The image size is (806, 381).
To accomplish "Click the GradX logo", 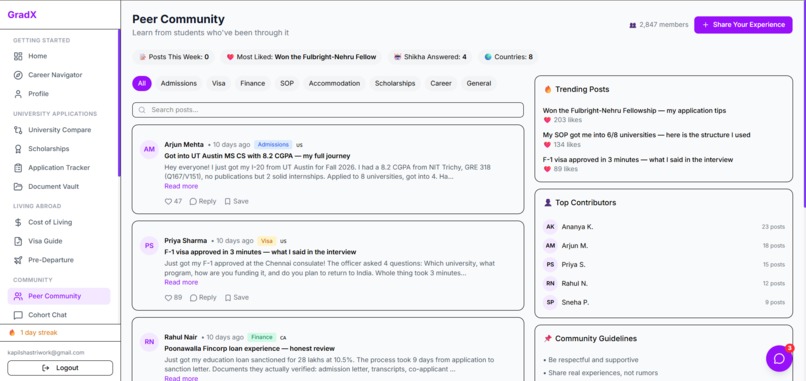I will [x=22, y=15].
